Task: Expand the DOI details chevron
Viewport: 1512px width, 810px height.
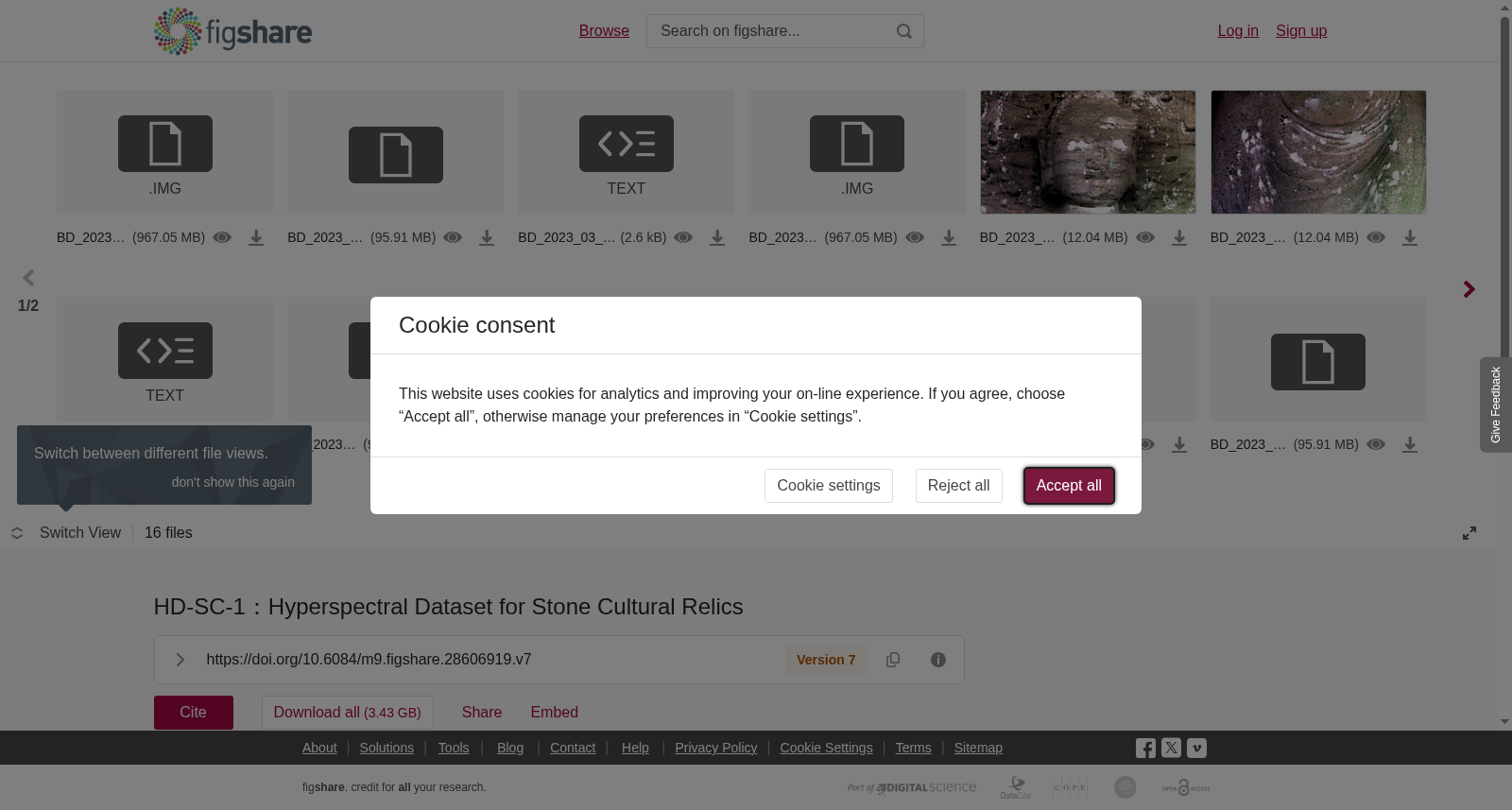Action: point(180,660)
